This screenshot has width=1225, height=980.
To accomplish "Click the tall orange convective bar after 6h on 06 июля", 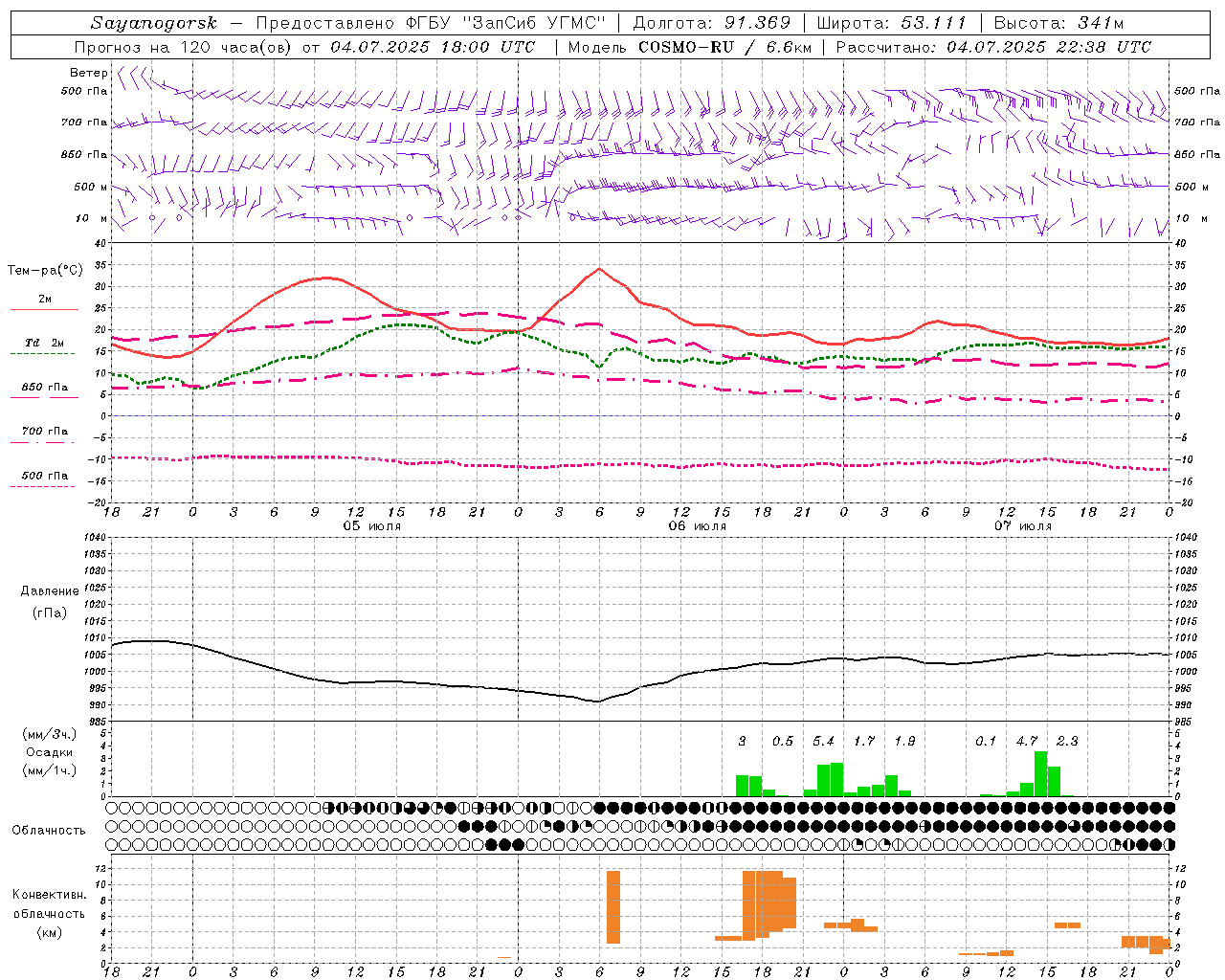I will (x=613, y=906).
